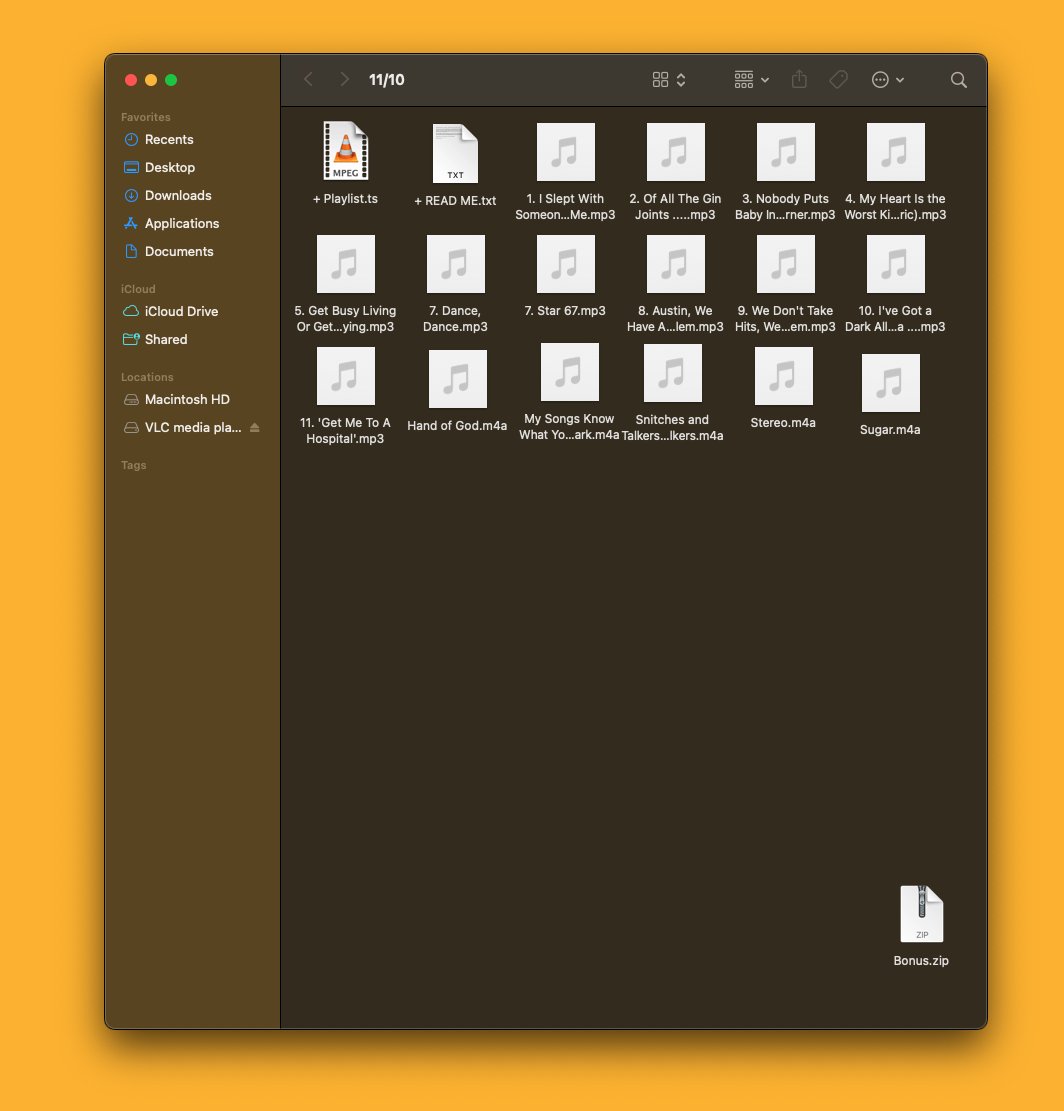Click the Tags section header
1064x1111 pixels.
133,465
